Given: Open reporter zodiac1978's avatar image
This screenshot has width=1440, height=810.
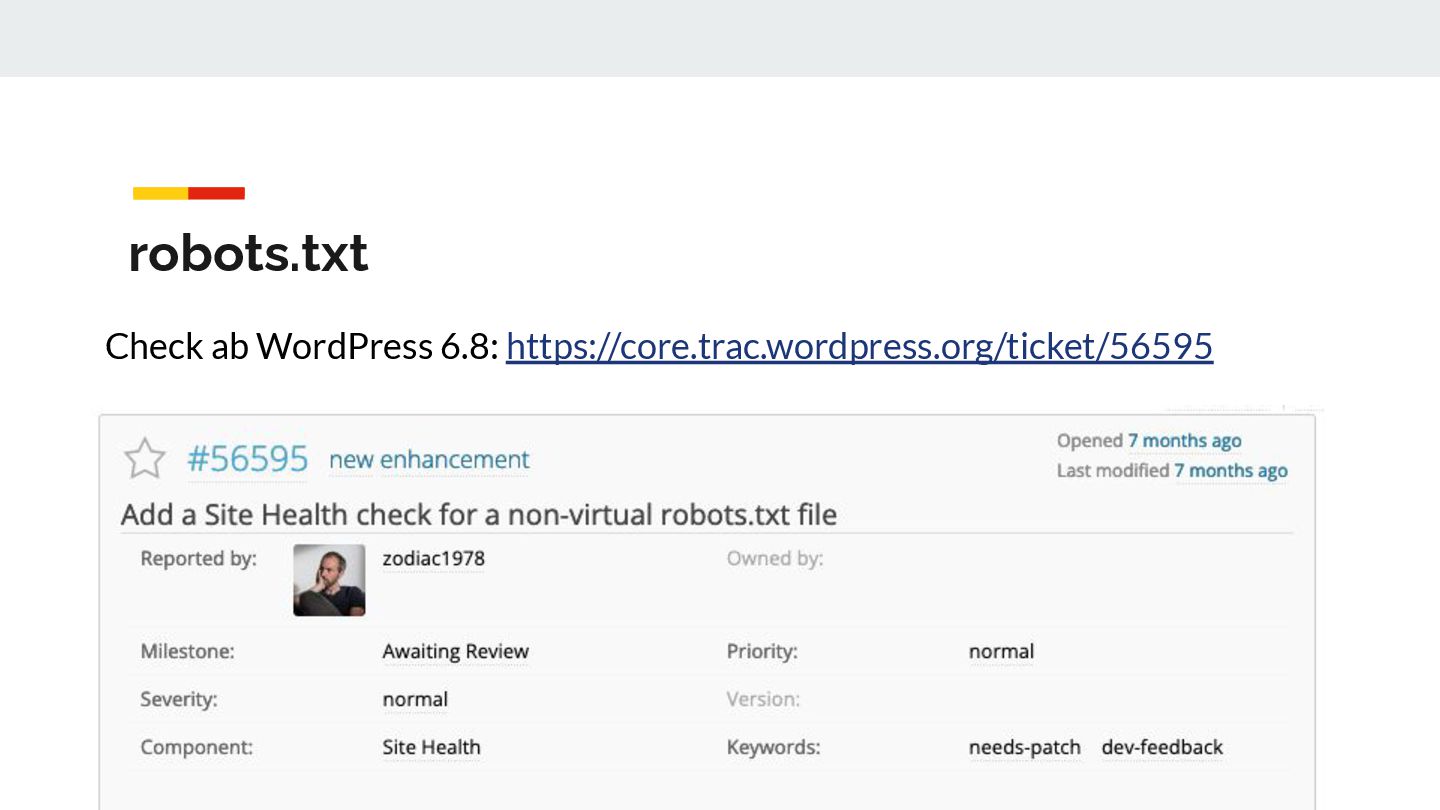Looking at the screenshot, I should [329, 580].
